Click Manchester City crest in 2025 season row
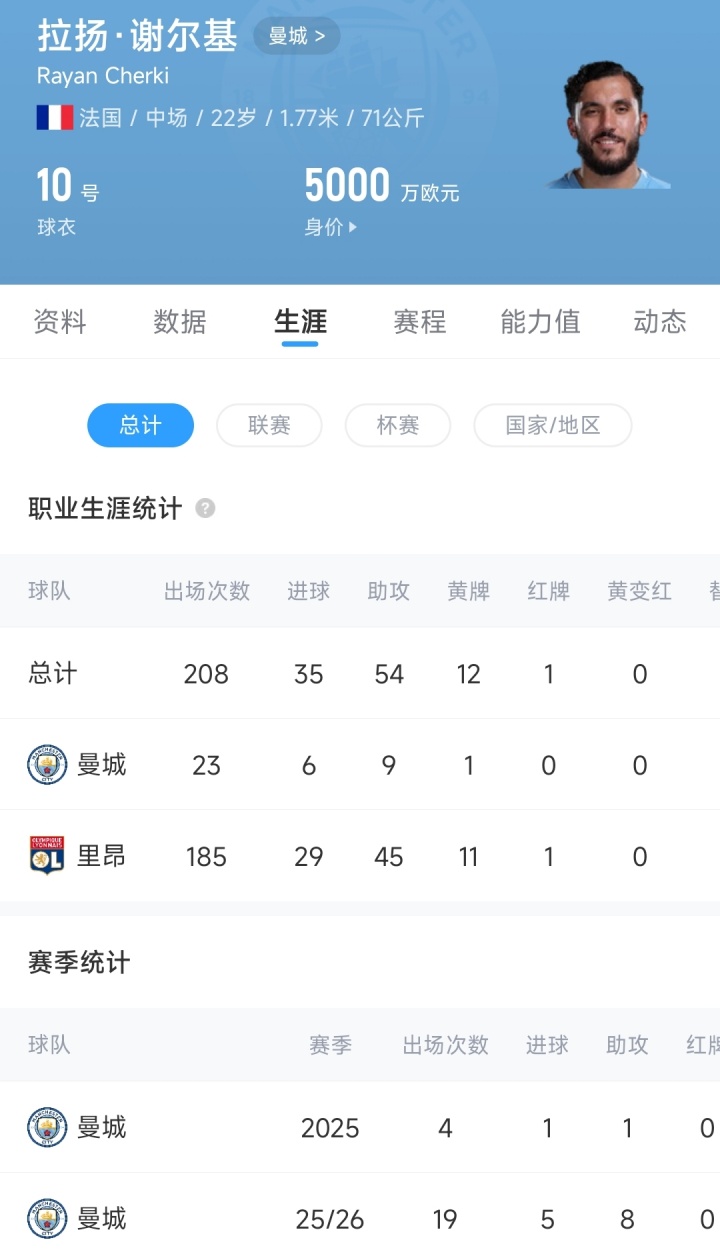The height and width of the screenshot is (1256, 720). (47, 1128)
